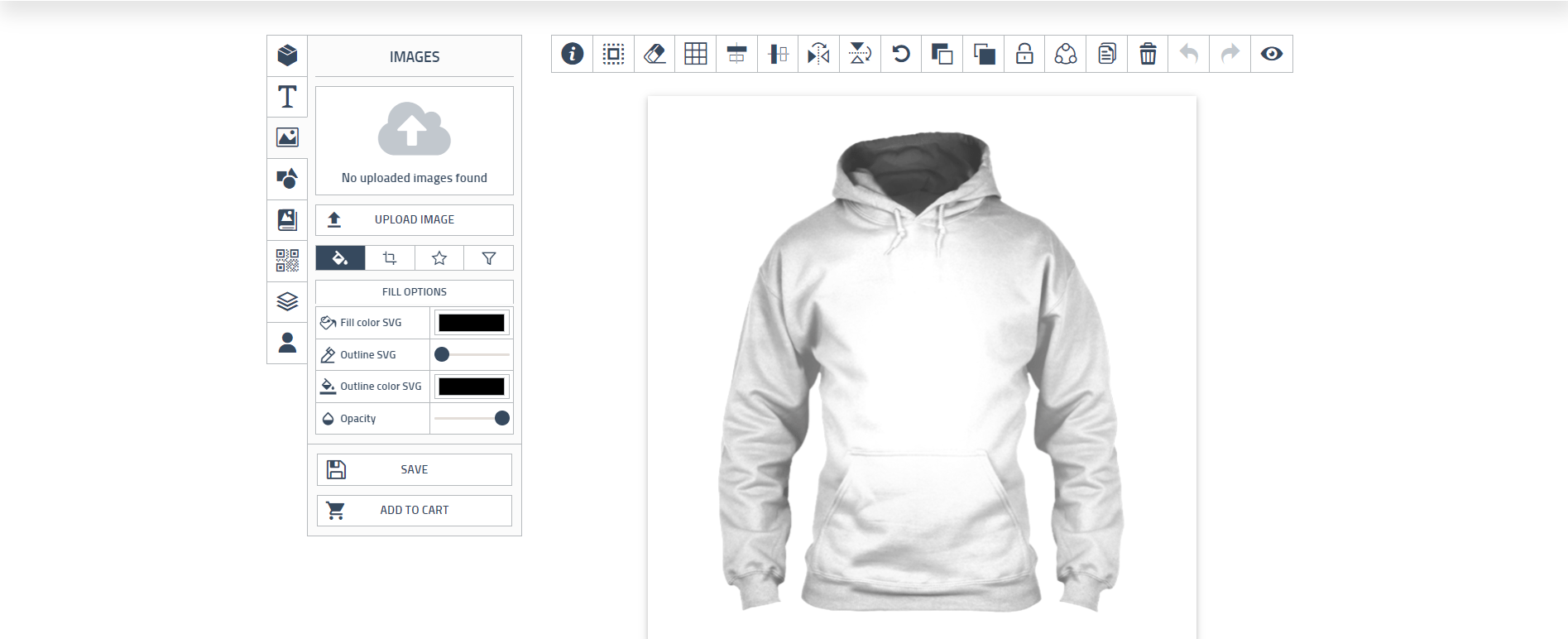Toggle the lock object toolbar icon
Image resolution: width=1568 pixels, height=639 pixels.
(1024, 54)
